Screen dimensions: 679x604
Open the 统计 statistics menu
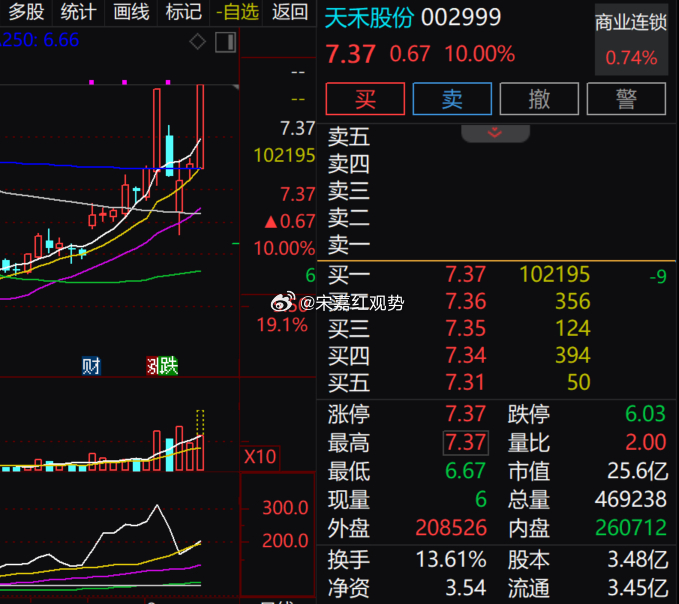pos(78,12)
